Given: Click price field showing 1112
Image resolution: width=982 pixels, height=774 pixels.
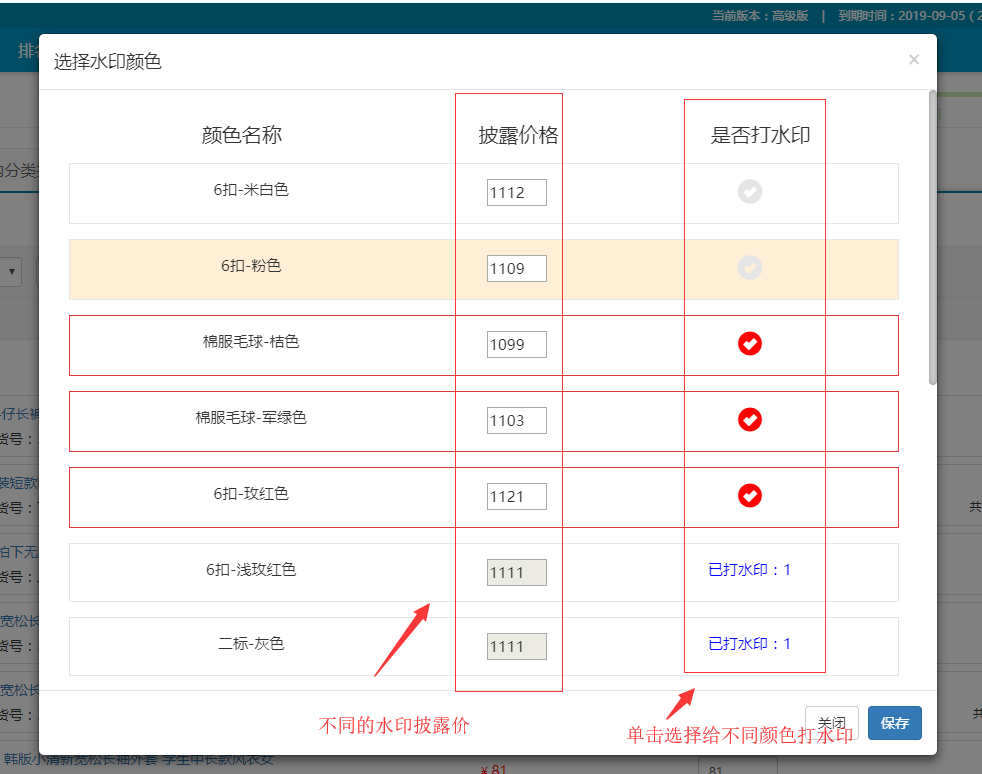Looking at the screenshot, I should tap(516, 193).
